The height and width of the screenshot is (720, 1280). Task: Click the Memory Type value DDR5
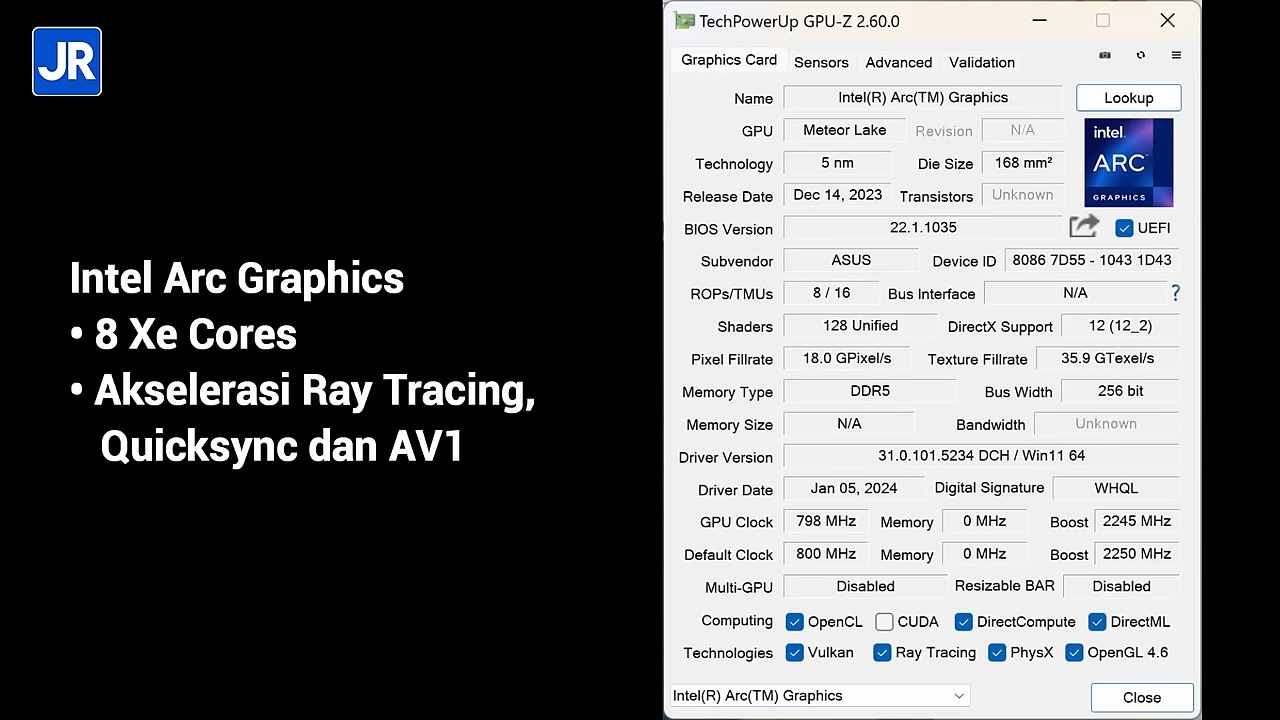(x=870, y=391)
